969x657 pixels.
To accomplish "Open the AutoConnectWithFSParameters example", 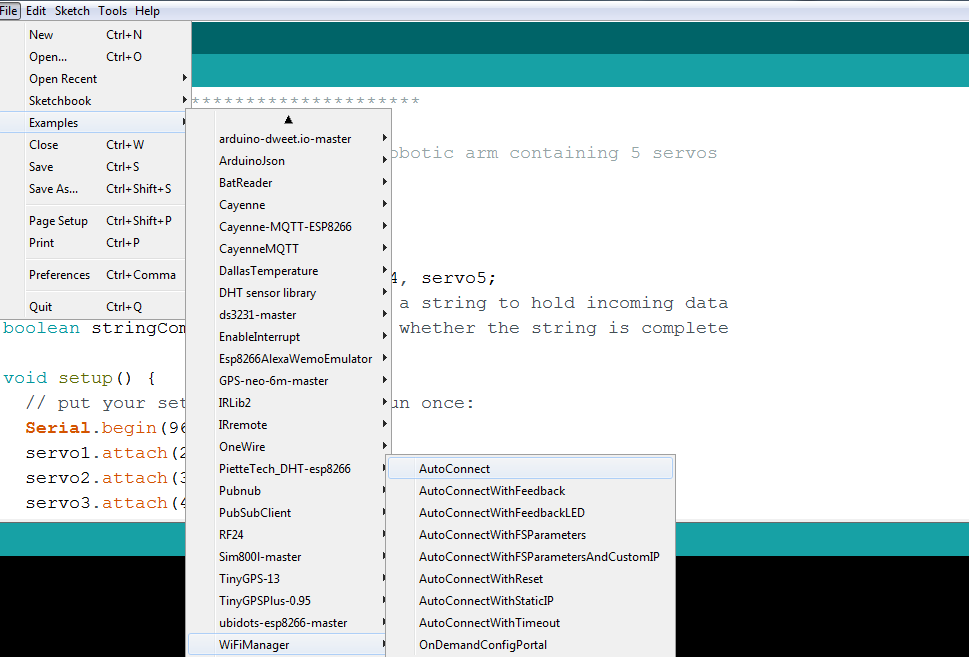I will tap(530, 535).
